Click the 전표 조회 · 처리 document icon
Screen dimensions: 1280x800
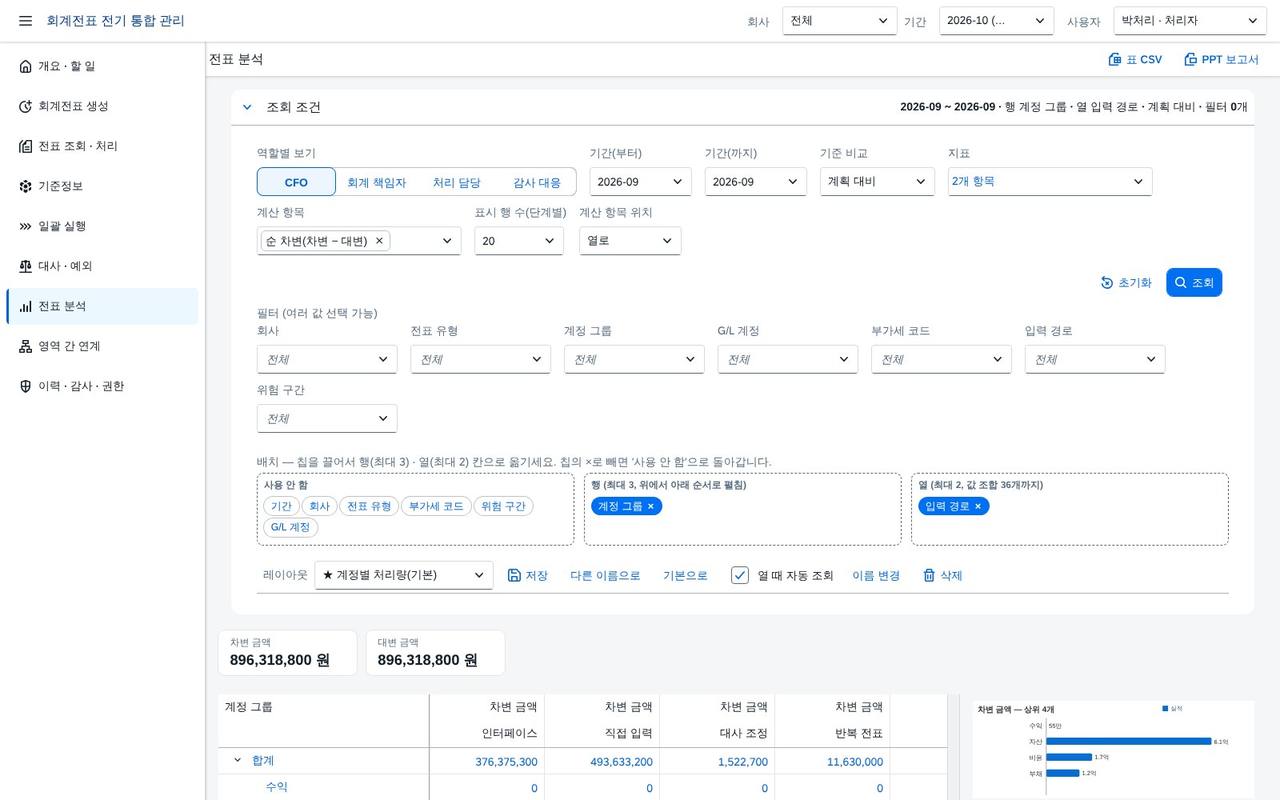26,146
